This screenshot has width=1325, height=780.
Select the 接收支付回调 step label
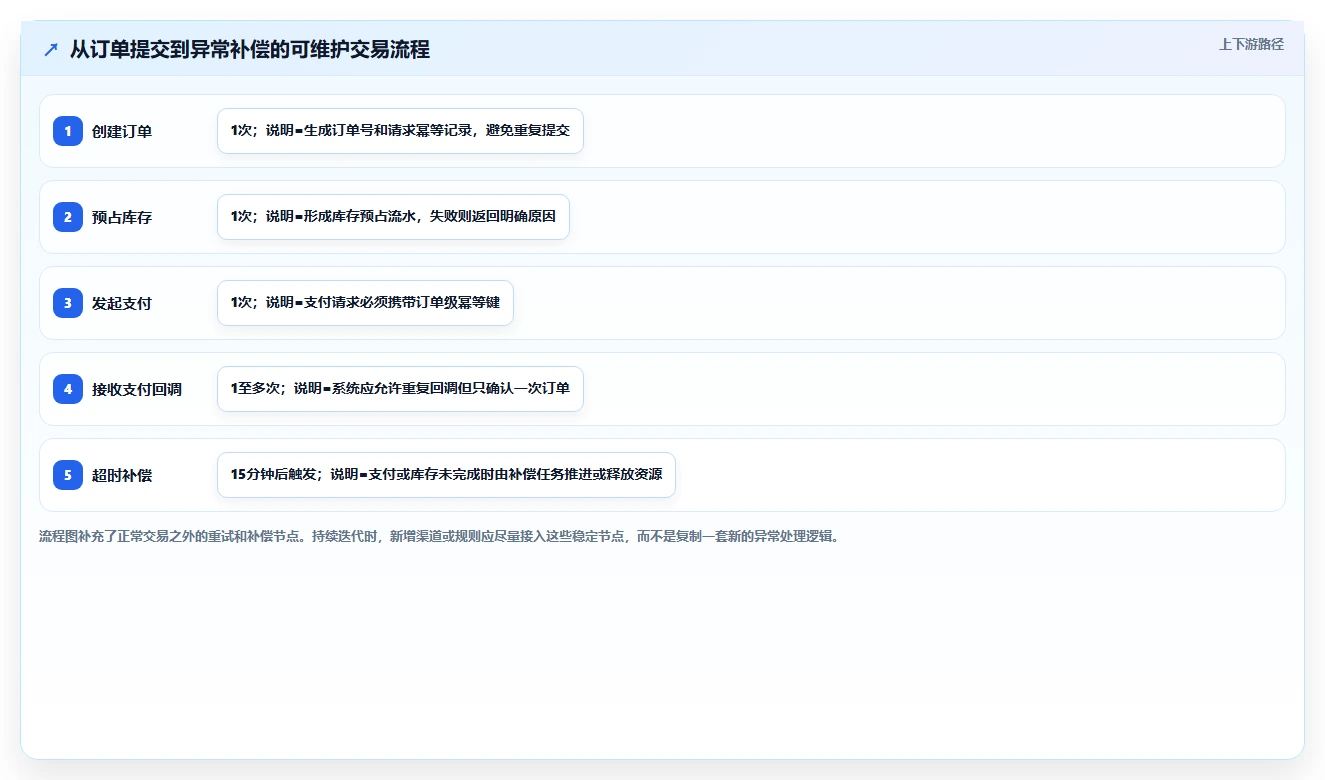pyautogui.click(x=137, y=389)
